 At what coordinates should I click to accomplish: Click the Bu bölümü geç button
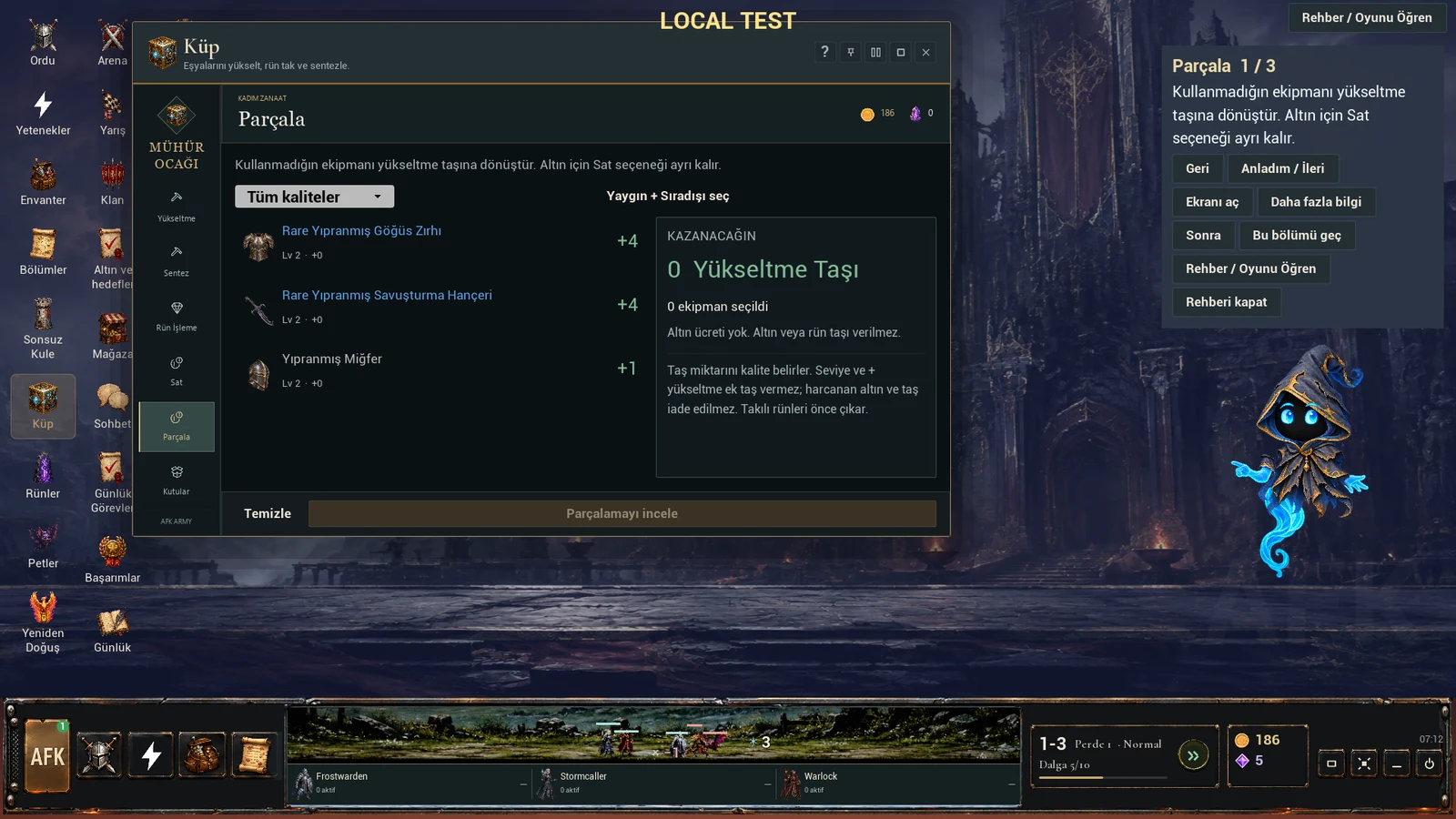coord(1297,235)
